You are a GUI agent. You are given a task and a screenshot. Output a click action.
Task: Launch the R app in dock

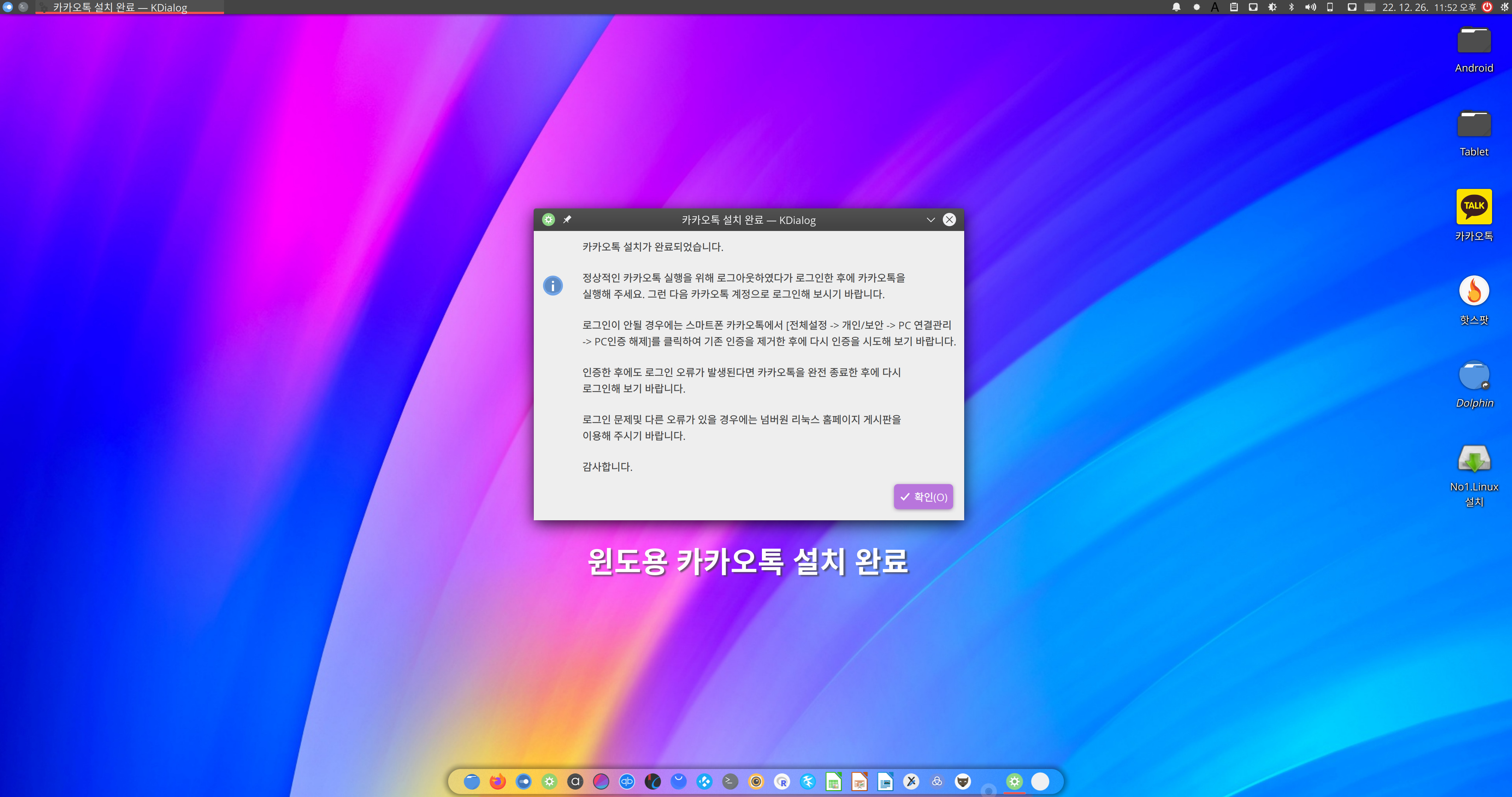click(782, 781)
